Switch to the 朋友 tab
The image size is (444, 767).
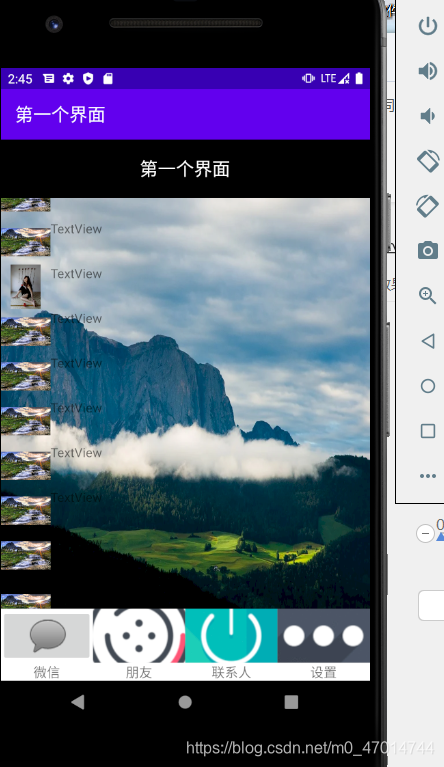coord(139,645)
